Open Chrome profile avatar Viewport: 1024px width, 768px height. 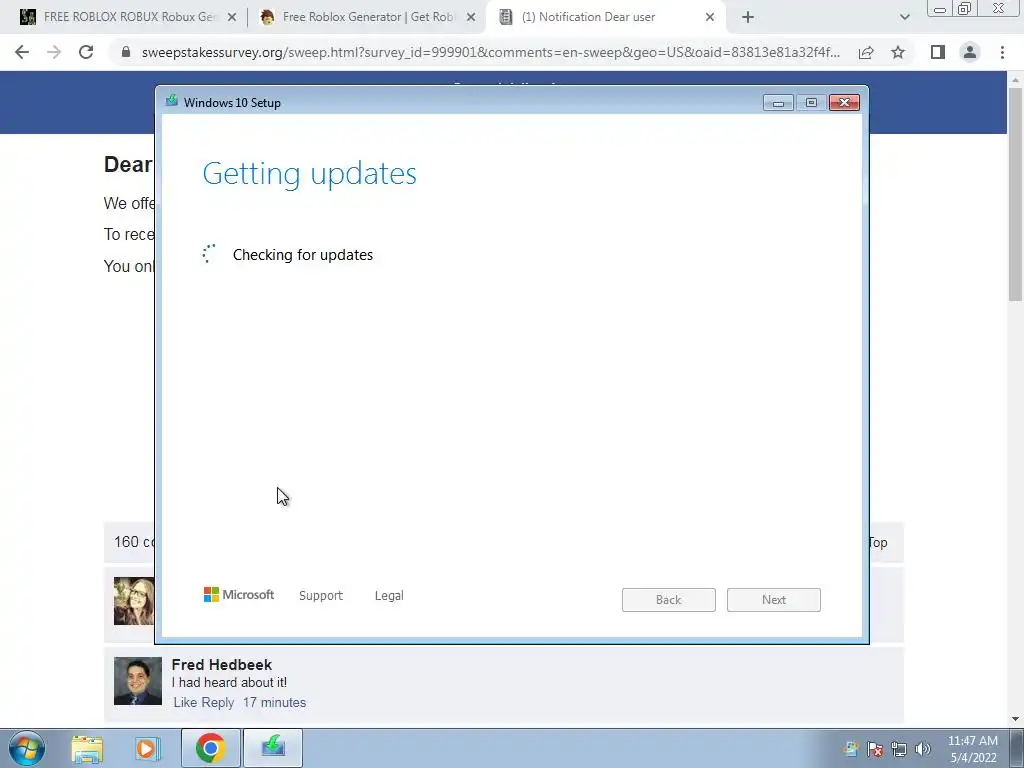970,52
